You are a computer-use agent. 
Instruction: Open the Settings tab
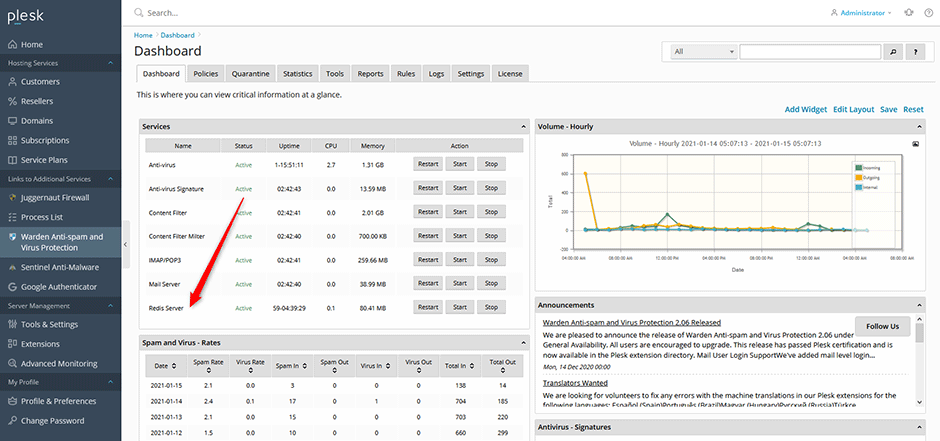pos(471,74)
